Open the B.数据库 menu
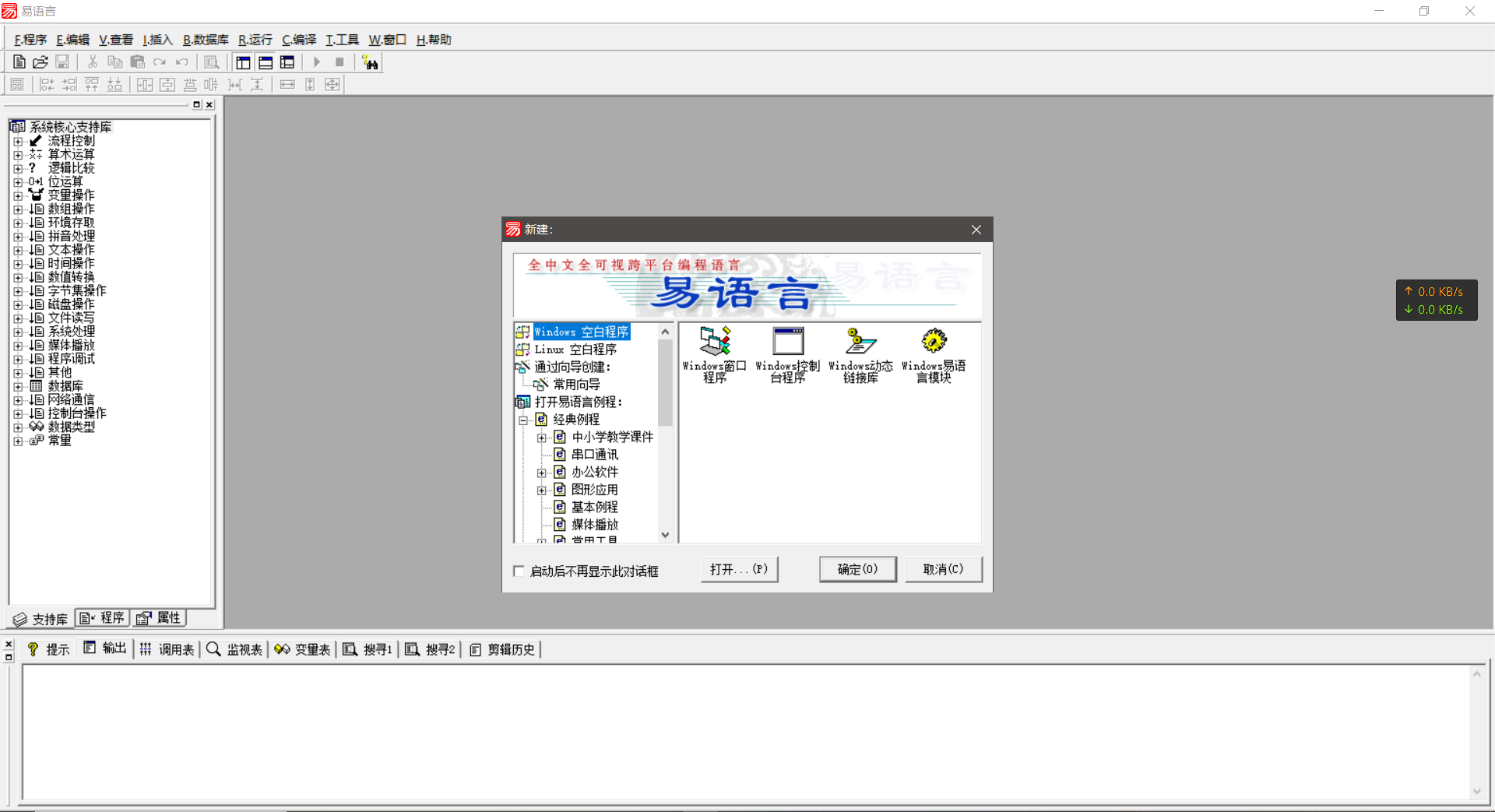1495x812 pixels. pyautogui.click(x=206, y=40)
